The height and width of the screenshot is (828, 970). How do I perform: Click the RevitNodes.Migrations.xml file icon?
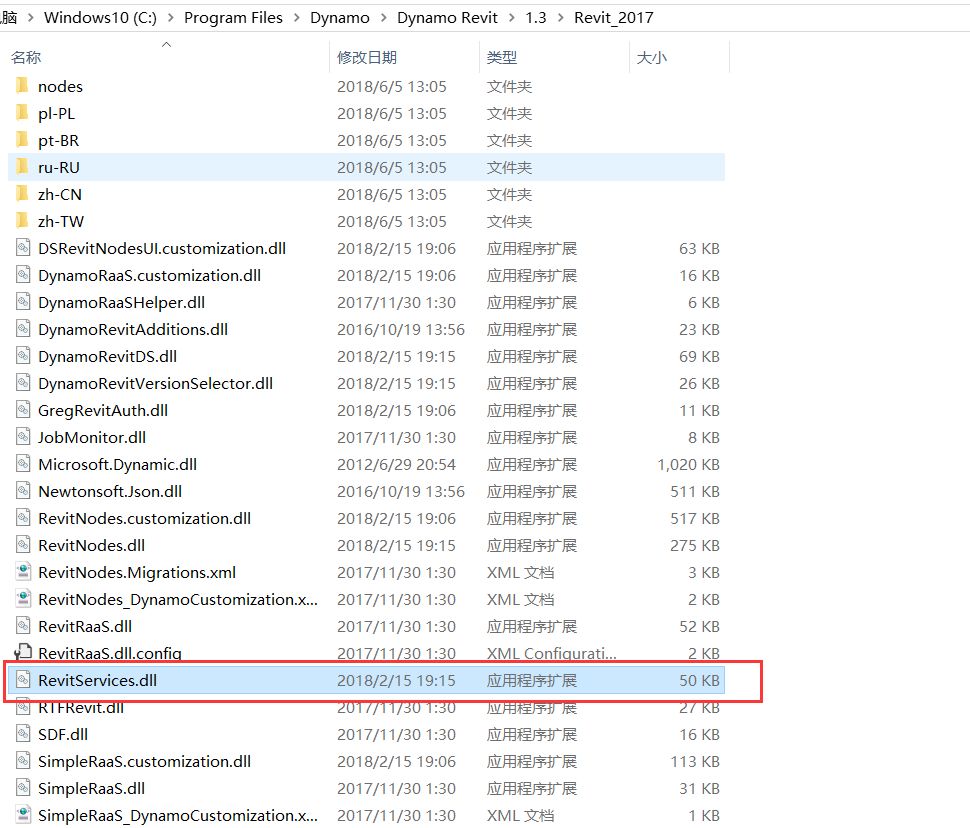[23, 572]
